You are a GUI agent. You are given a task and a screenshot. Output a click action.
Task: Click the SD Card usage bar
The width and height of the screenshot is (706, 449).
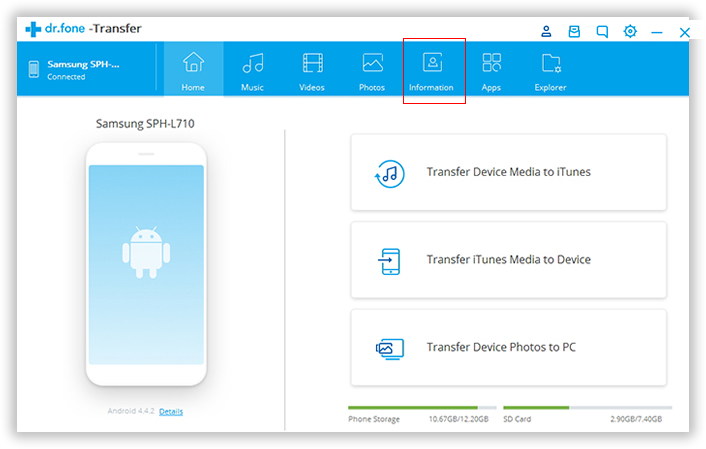(x=588, y=408)
